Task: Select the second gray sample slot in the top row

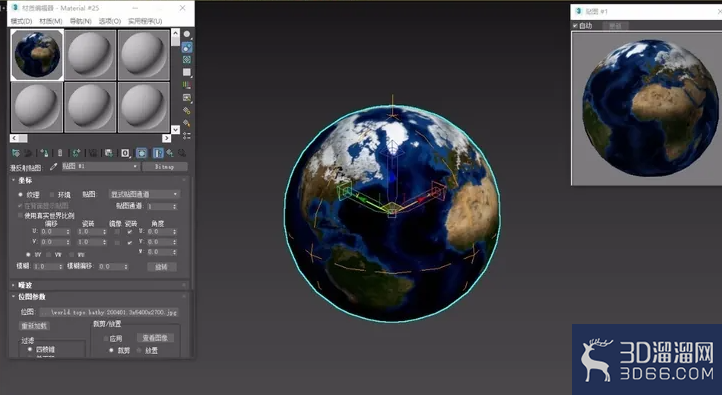Action: coord(90,55)
